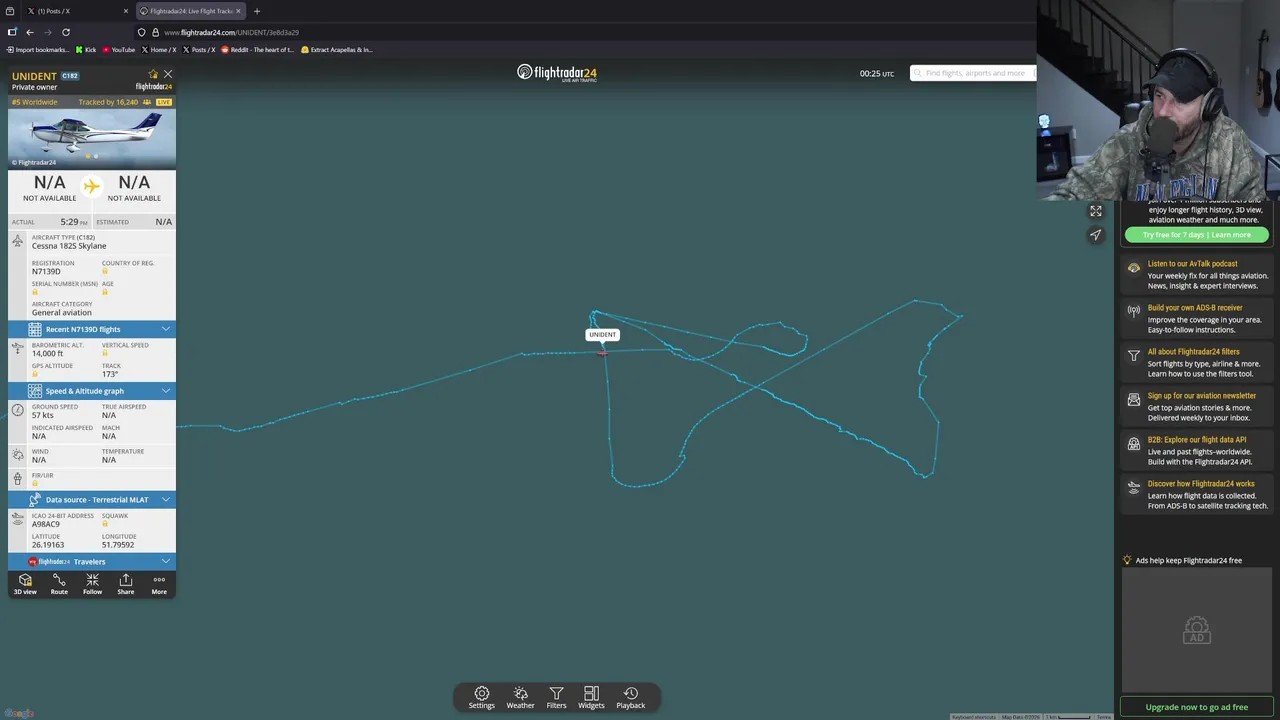Click the #5 Worldwide ranking text
This screenshot has width=1280, height=720.
click(35, 102)
